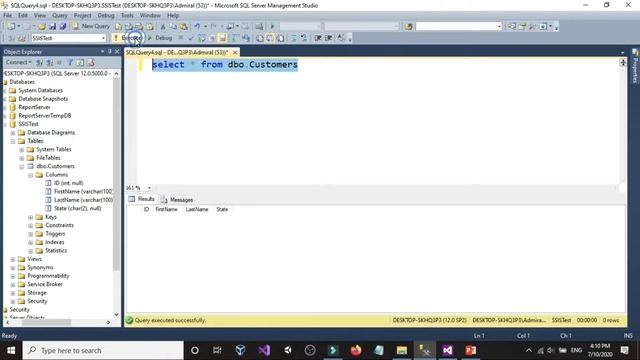Click the Parse checkmark icon
640x360 pixels.
[x=191, y=38]
